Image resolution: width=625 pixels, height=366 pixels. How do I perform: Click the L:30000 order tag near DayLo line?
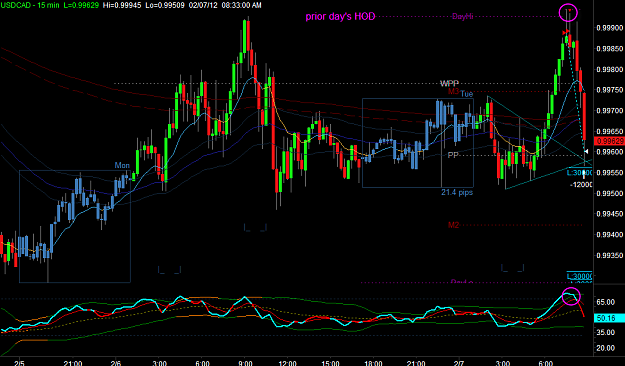(580, 276)
